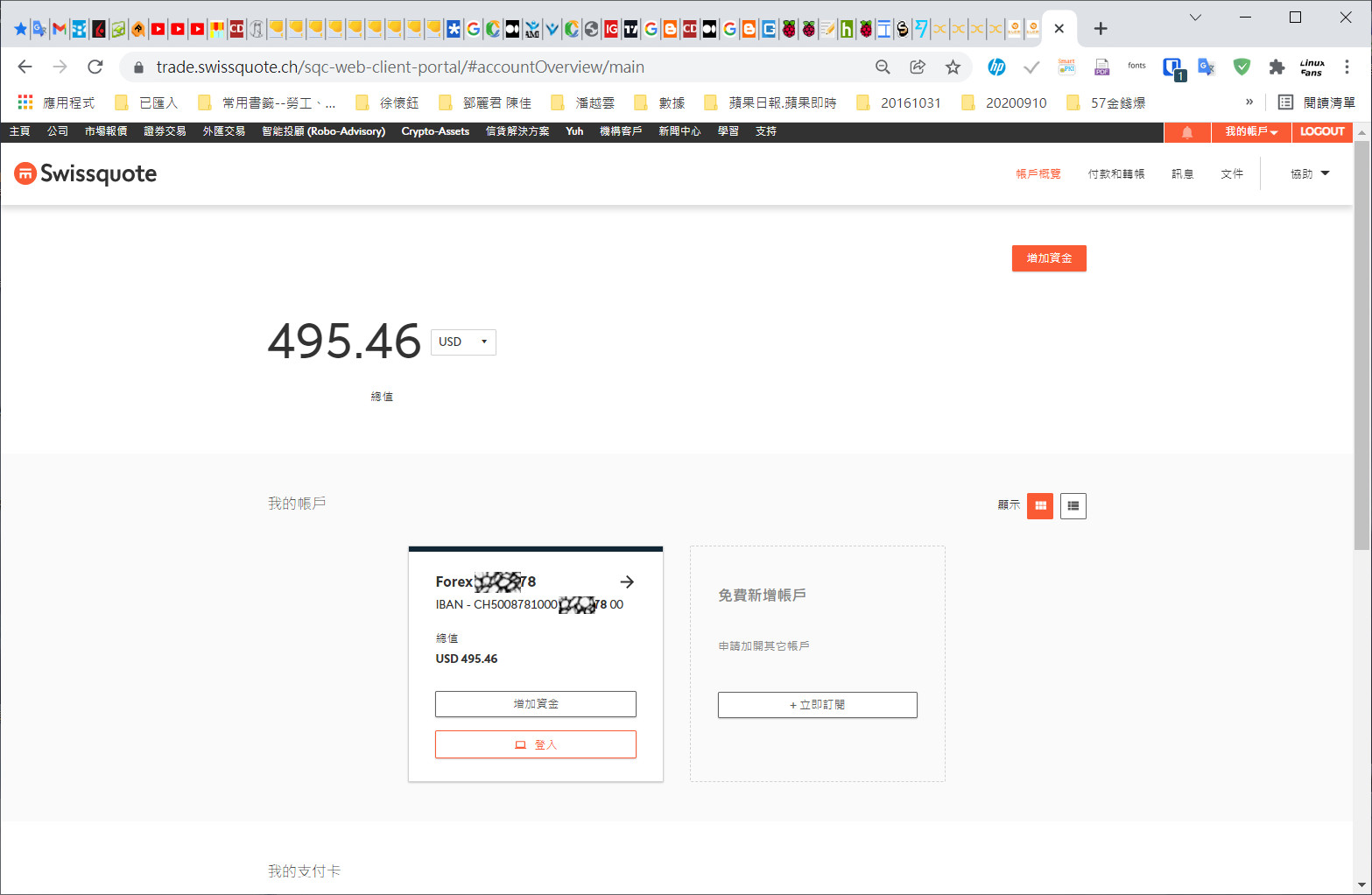
Task: Reload the Swissquote page
Action: tap(95, 67)
